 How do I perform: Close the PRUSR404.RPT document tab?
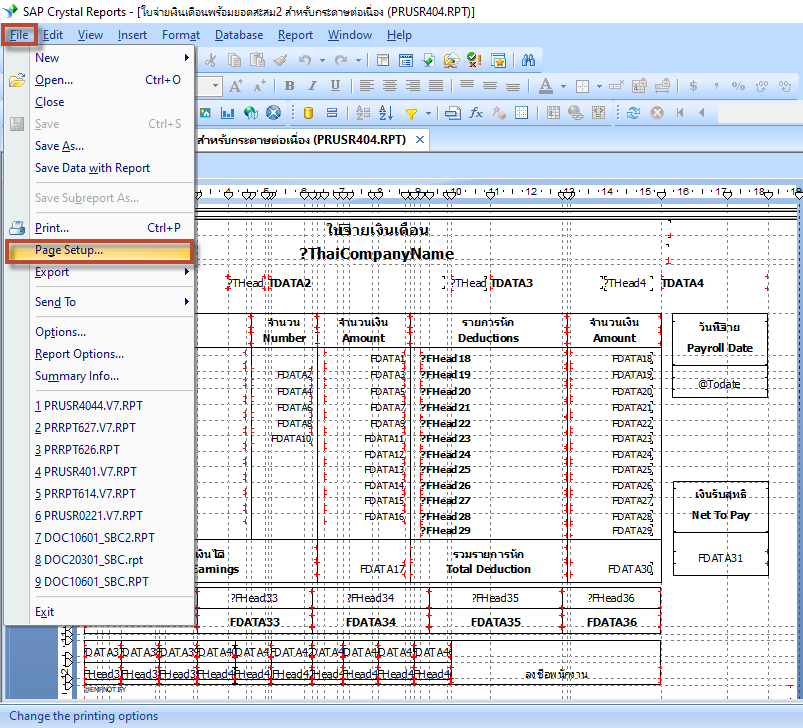click(x=420, y=140)
